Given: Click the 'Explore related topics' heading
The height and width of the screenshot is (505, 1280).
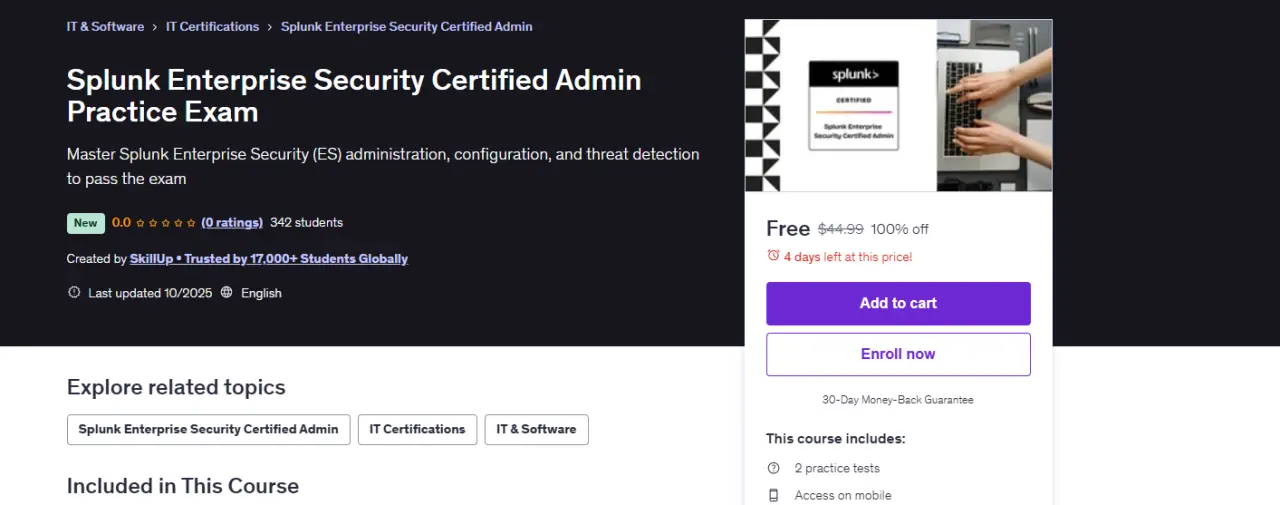Looking at the screenshot, I should coord(176,387).
